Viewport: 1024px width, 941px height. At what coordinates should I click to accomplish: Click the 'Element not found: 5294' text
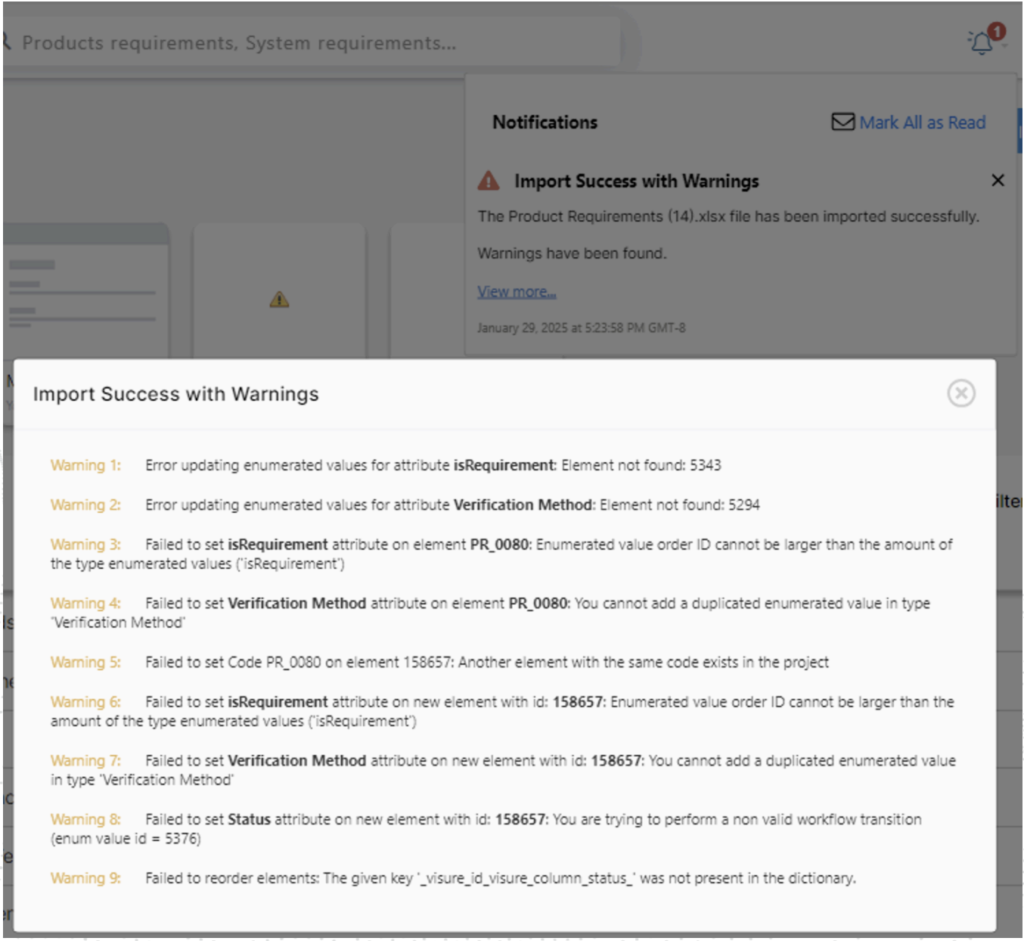680,505
